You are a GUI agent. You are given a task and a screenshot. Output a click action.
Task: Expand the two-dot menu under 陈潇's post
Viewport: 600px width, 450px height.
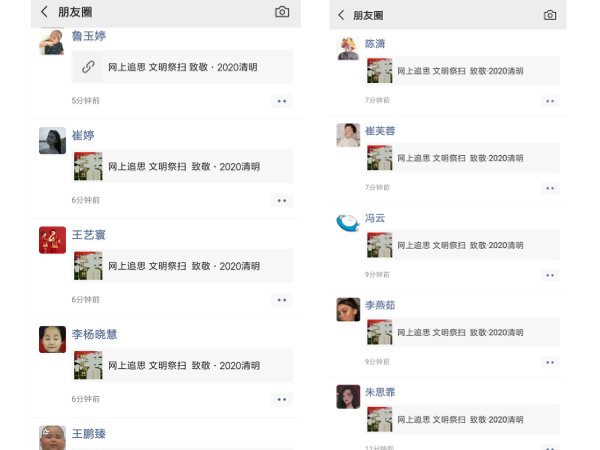[550, 101]
